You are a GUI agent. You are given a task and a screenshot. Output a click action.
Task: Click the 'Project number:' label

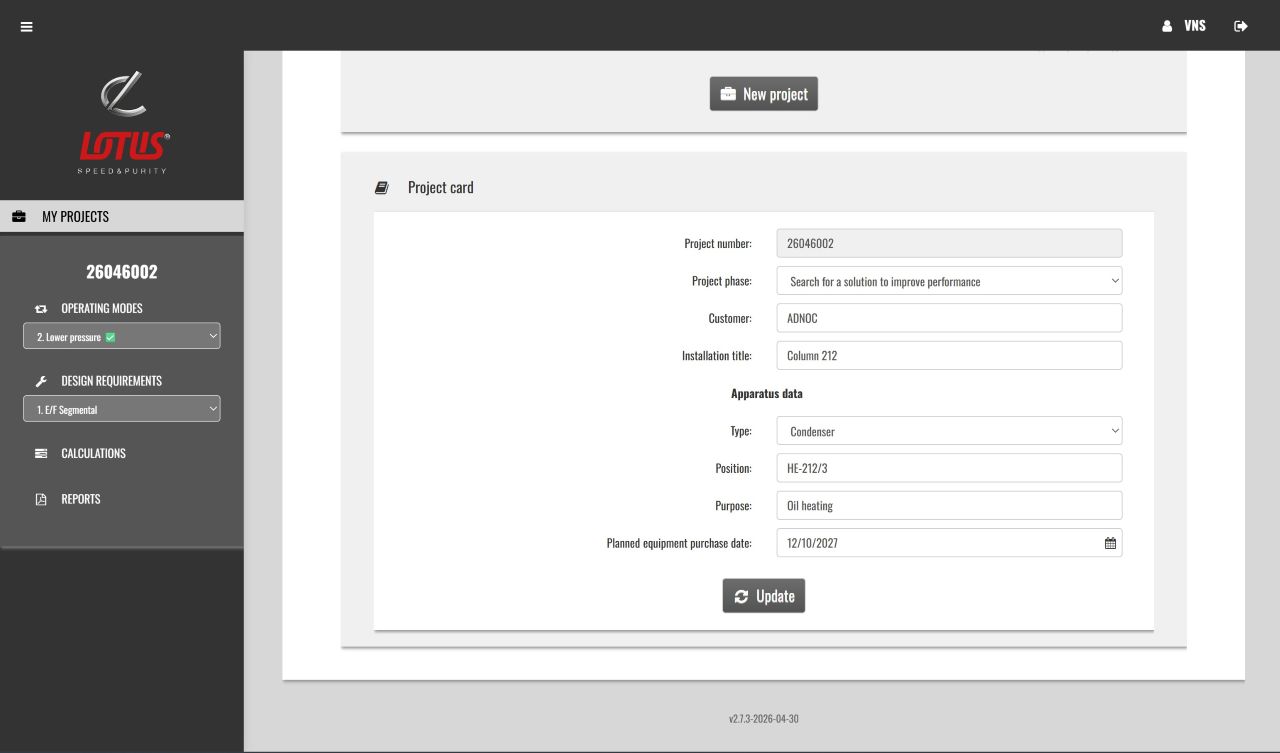click(718, 243)
